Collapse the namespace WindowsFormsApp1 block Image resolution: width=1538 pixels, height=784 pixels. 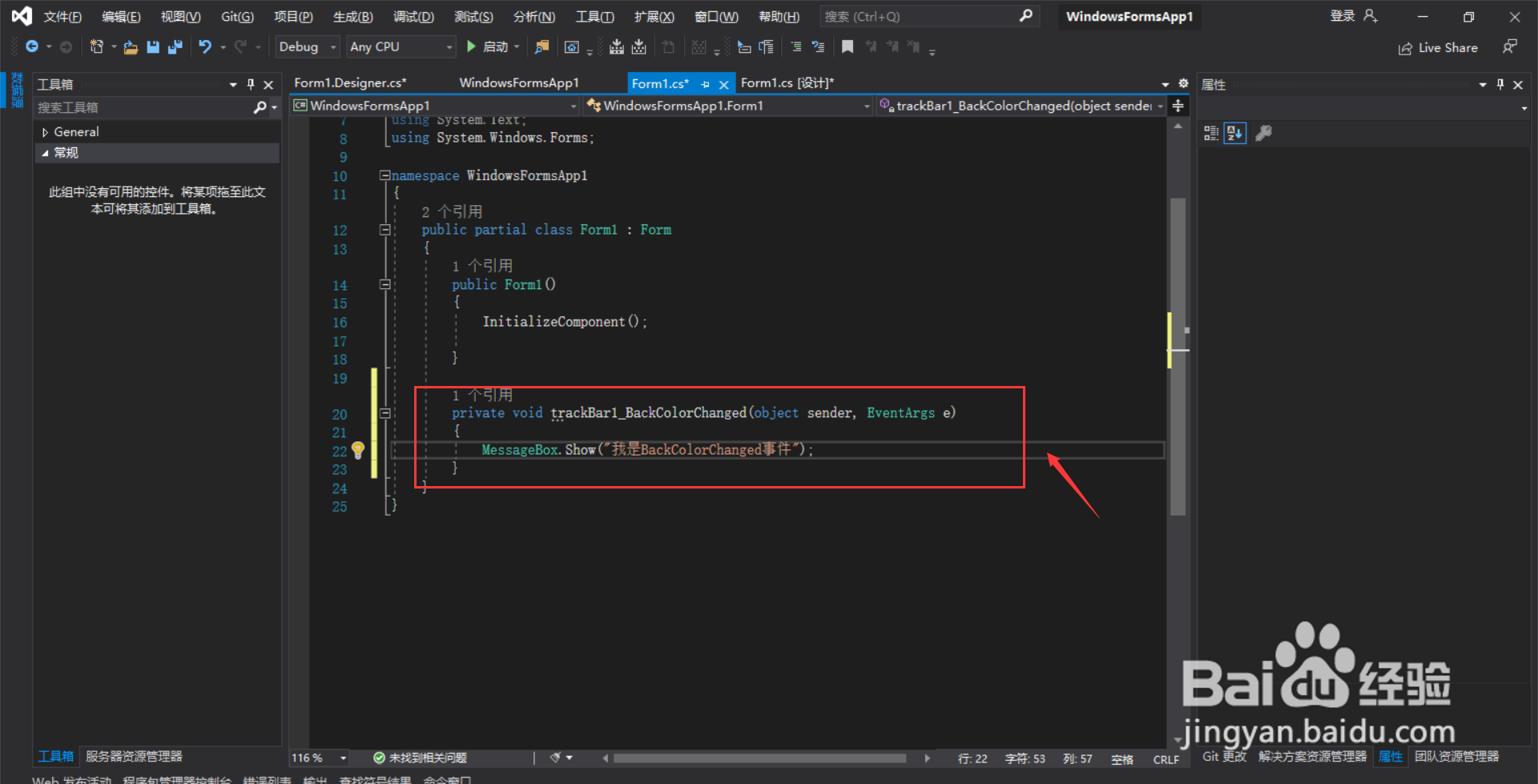(384, 175)
